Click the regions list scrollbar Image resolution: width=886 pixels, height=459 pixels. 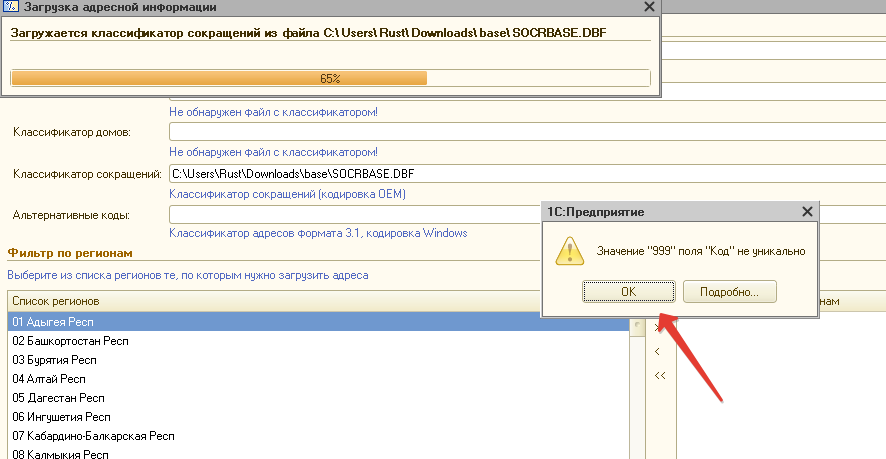coord(637,387)
